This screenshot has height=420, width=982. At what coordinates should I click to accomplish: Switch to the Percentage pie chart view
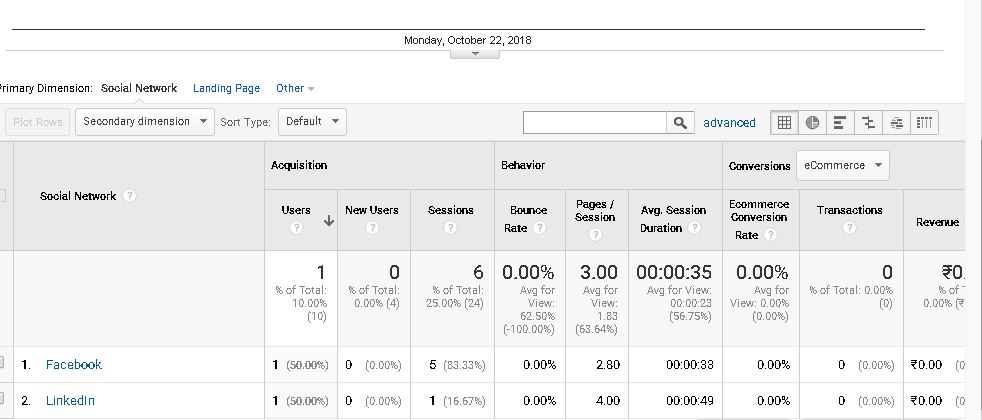coord(813,122)
